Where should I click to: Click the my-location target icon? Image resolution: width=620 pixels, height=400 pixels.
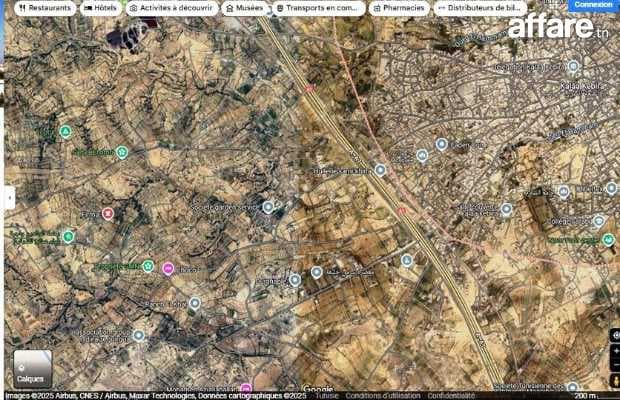click(x=615, y=334)
